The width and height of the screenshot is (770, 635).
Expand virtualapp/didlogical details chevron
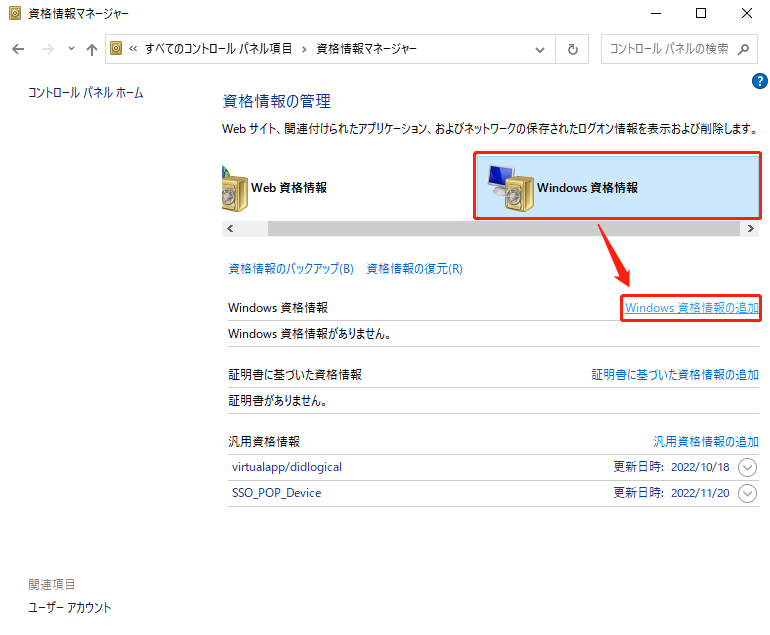[747, 468]
